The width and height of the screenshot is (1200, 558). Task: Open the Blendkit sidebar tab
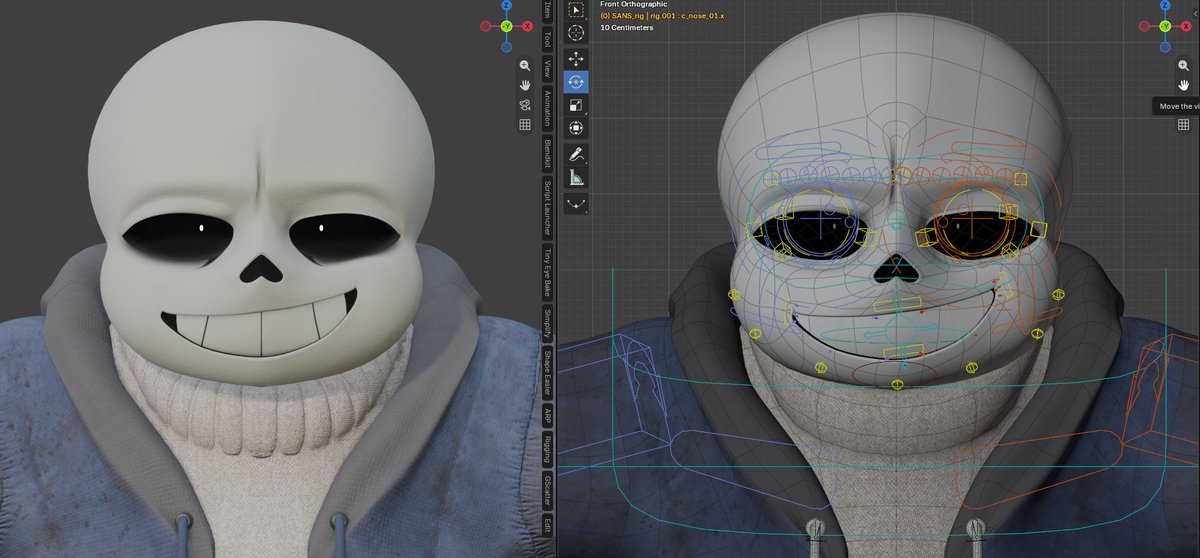[x=547, y=155]
